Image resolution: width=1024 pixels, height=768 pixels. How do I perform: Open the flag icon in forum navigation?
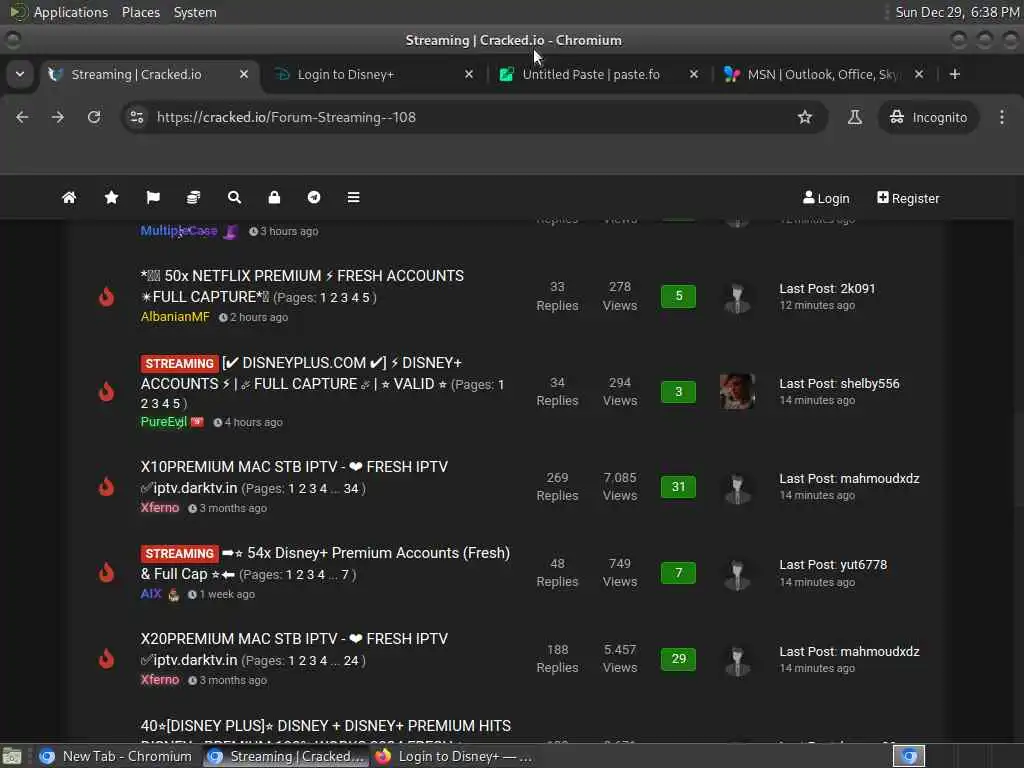point(153,197)
